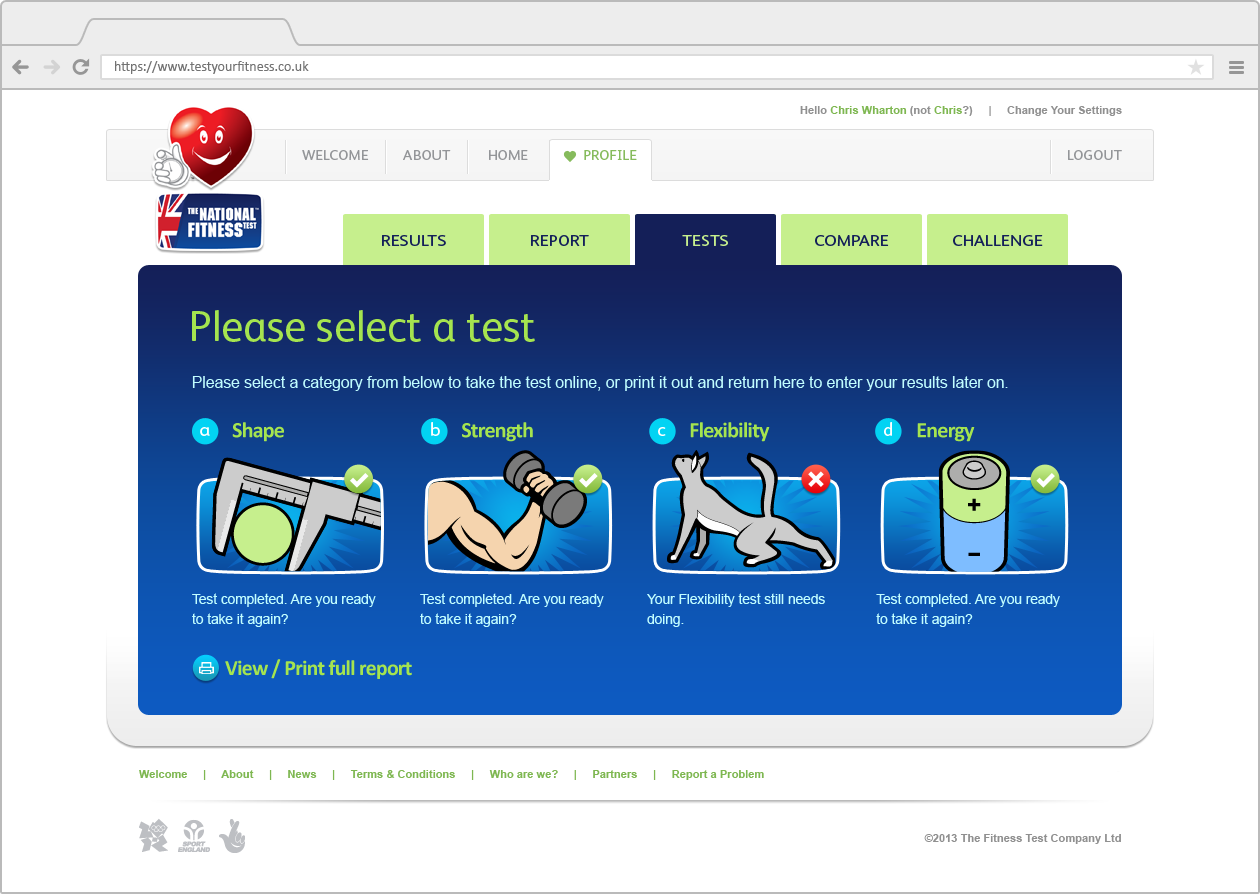This screenshot has width=1260, height=894.
Task: Reload the page with refresh icon
Action: [x=81, y=67]
